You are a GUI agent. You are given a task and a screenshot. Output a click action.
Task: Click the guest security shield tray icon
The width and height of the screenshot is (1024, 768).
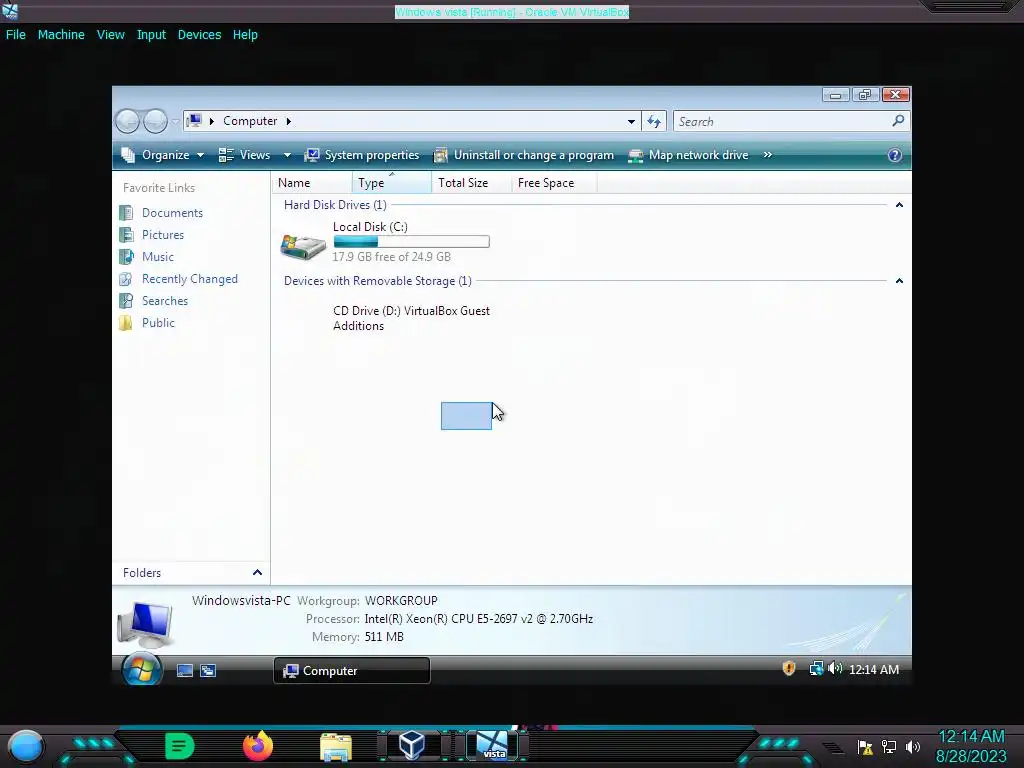tap(789, 669)
